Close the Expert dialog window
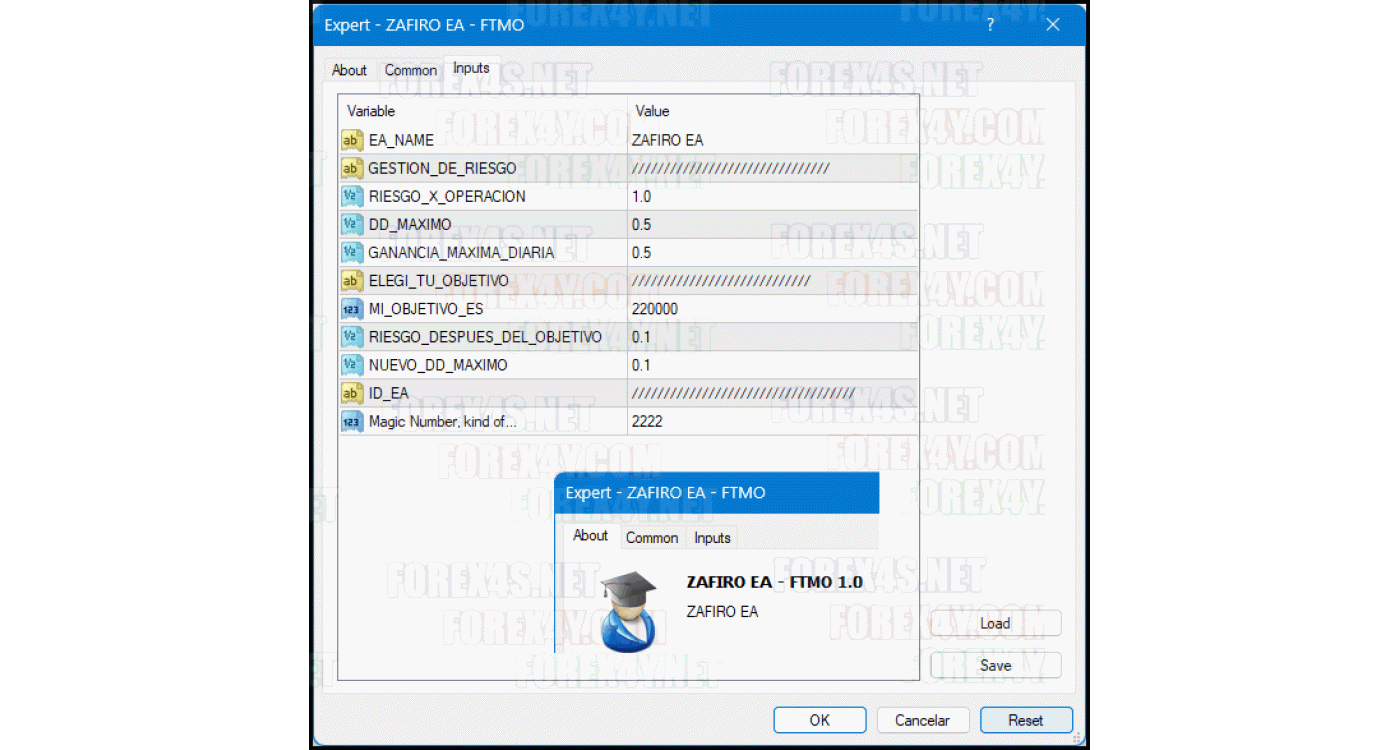The height and width of the screenshot is (750, 1400). [1052, 25]
